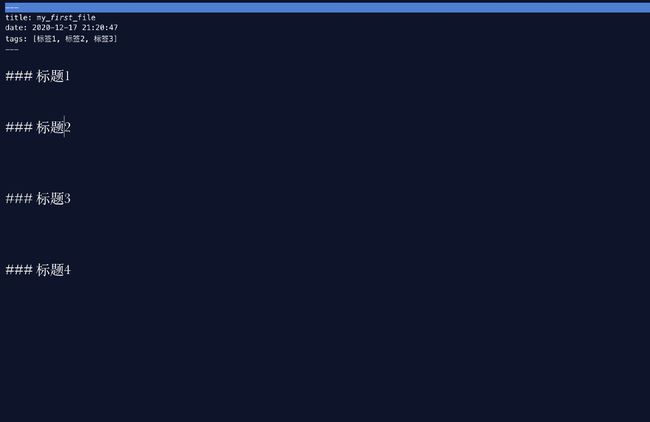This screenshot has height=422, width=650.
Task: Click the 标签2 tag entry
Action: 75,39
